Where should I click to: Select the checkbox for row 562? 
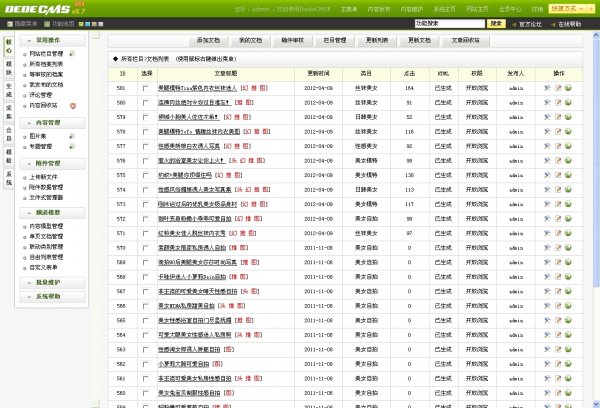click(x=145, y=364)
